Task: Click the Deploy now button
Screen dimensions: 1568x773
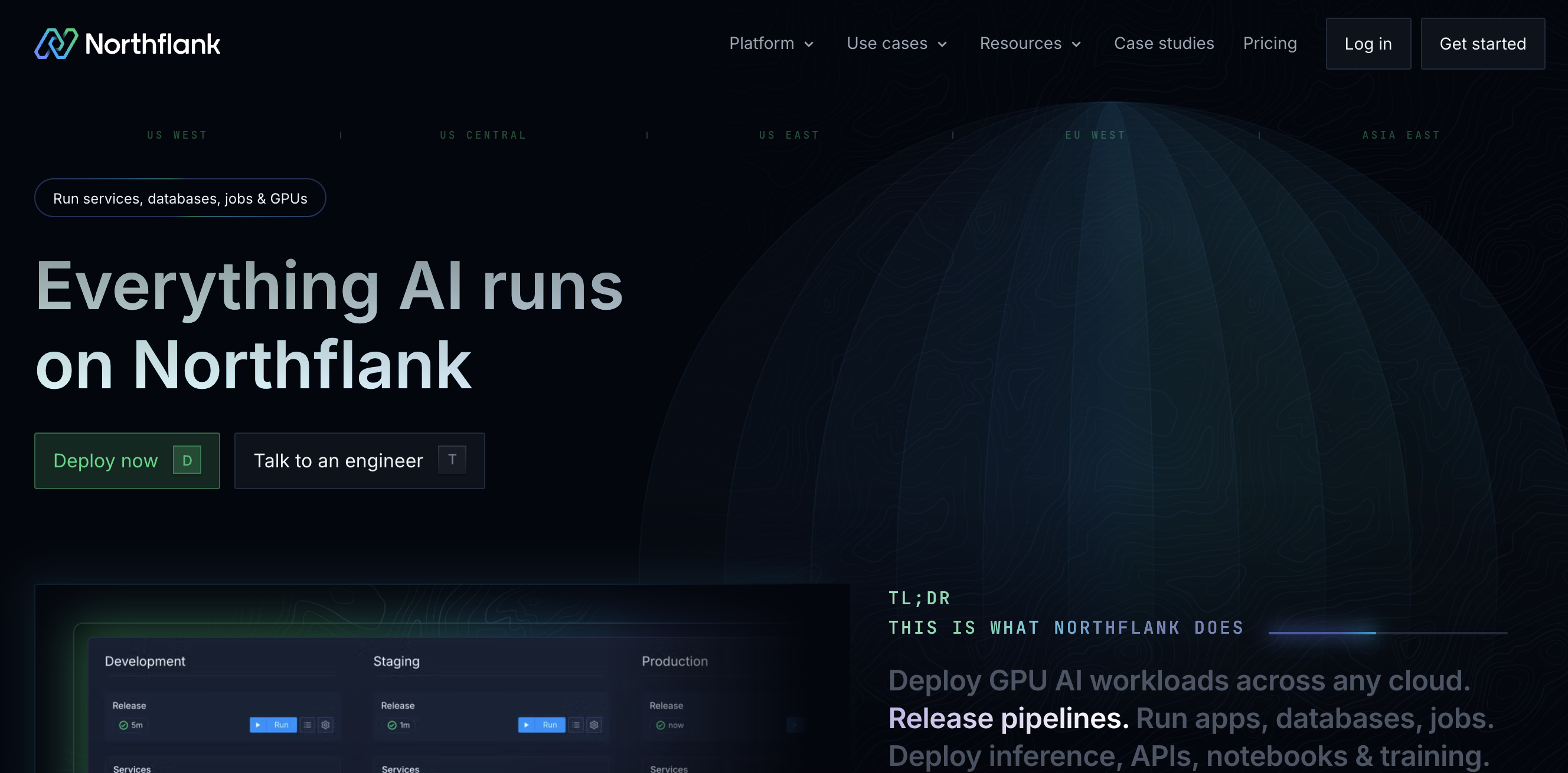Action: [126, 460]
